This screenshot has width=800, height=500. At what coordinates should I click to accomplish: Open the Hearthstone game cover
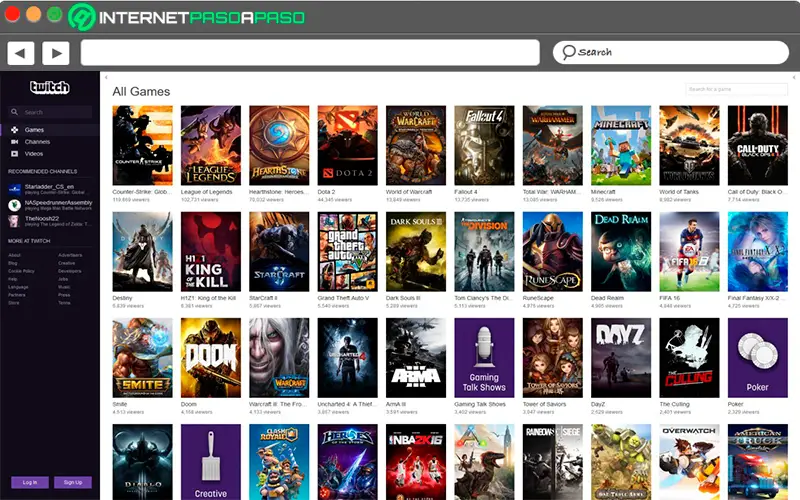279,145
